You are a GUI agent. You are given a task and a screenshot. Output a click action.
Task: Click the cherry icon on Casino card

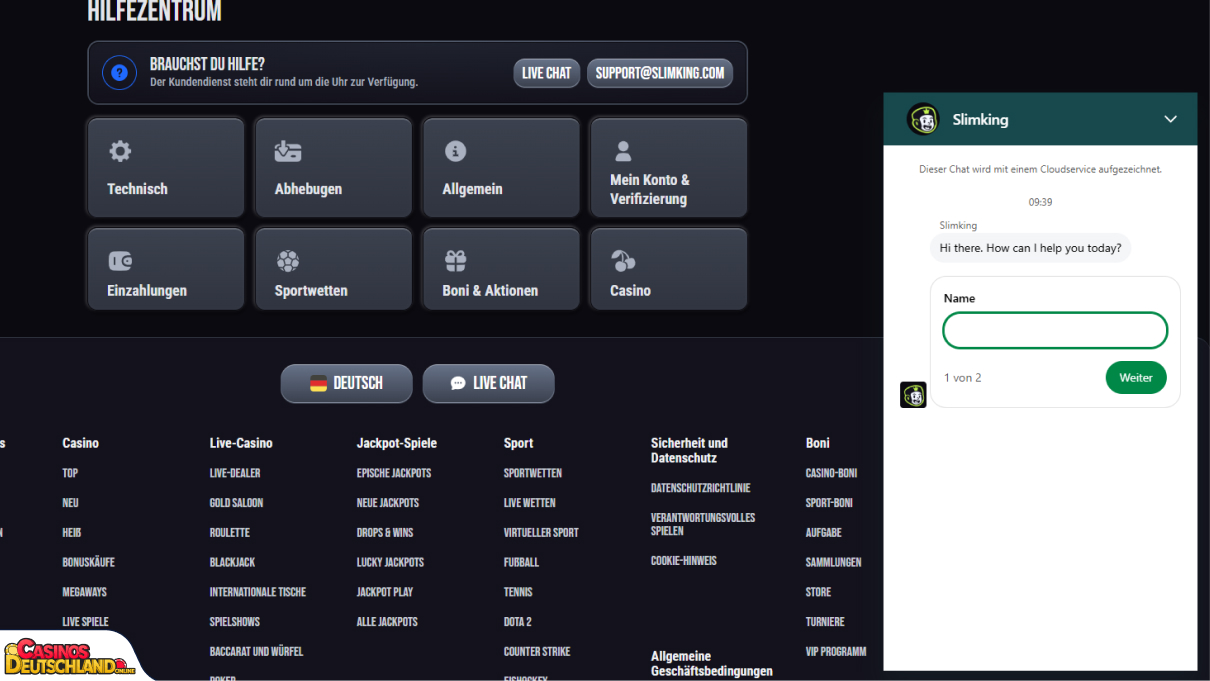coord(623,261)
